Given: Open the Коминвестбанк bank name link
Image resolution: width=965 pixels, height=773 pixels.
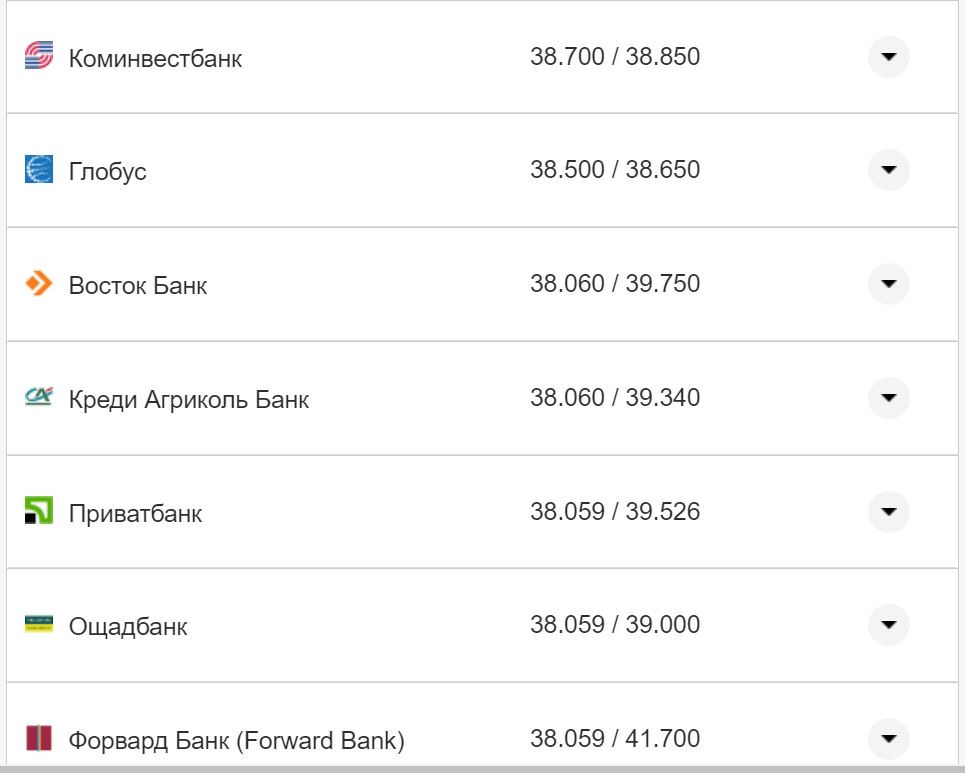Looking at the screenshot, I should click(155, 58).
